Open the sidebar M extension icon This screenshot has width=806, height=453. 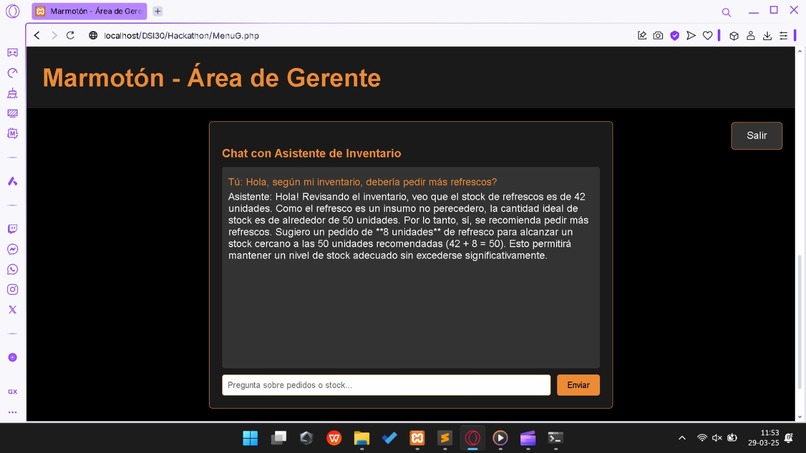(12, 134)
